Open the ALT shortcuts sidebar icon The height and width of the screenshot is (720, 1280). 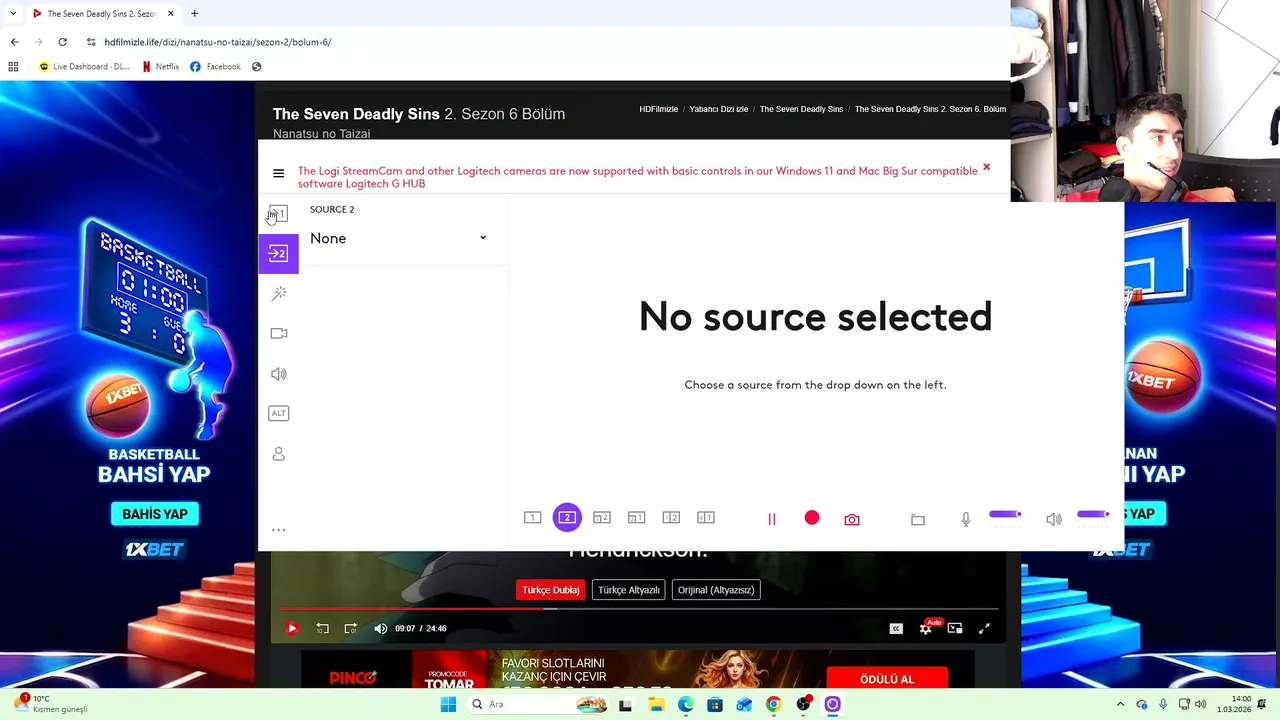pos(279,413)
